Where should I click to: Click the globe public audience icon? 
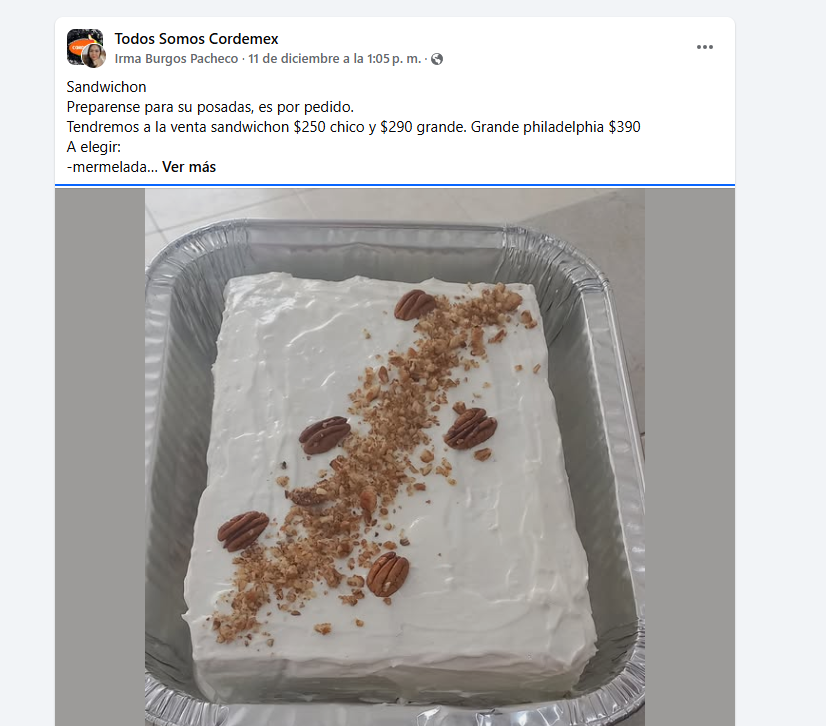[x=437, y=59]
